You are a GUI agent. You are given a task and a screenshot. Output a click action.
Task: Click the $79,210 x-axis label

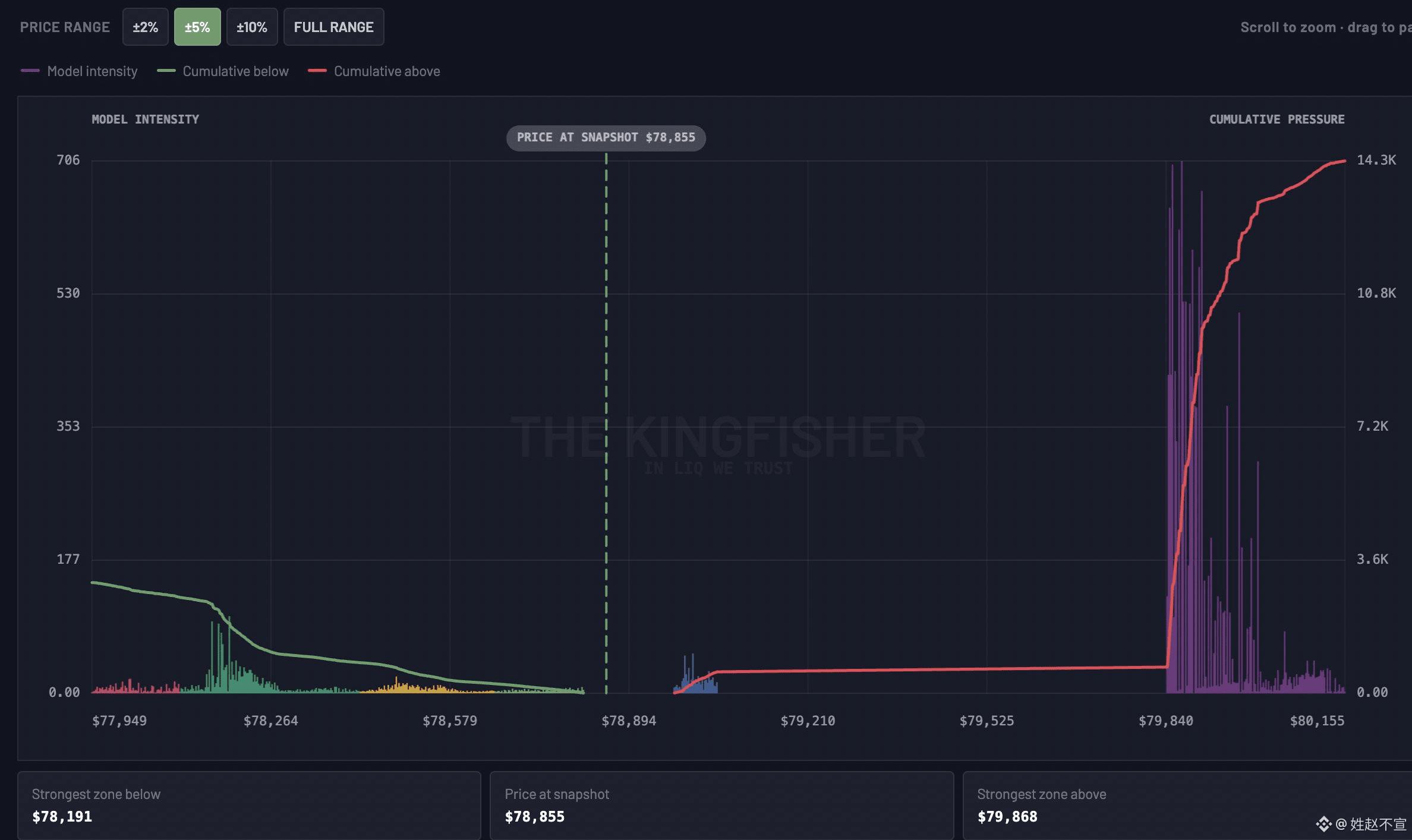(808, 721)
